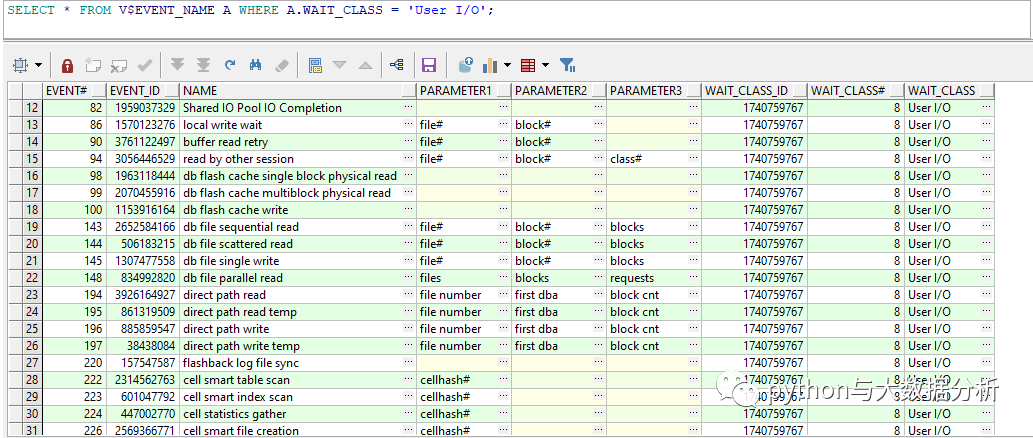Click the 'read by other session' cell
The width and height of the screenshot is (1033, 438).
298,159
